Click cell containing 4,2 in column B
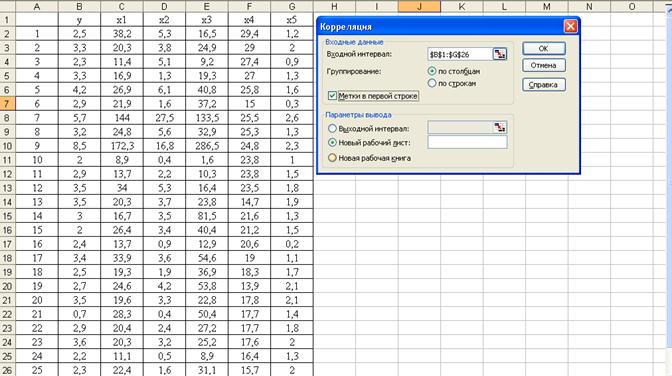 [79, 90]
